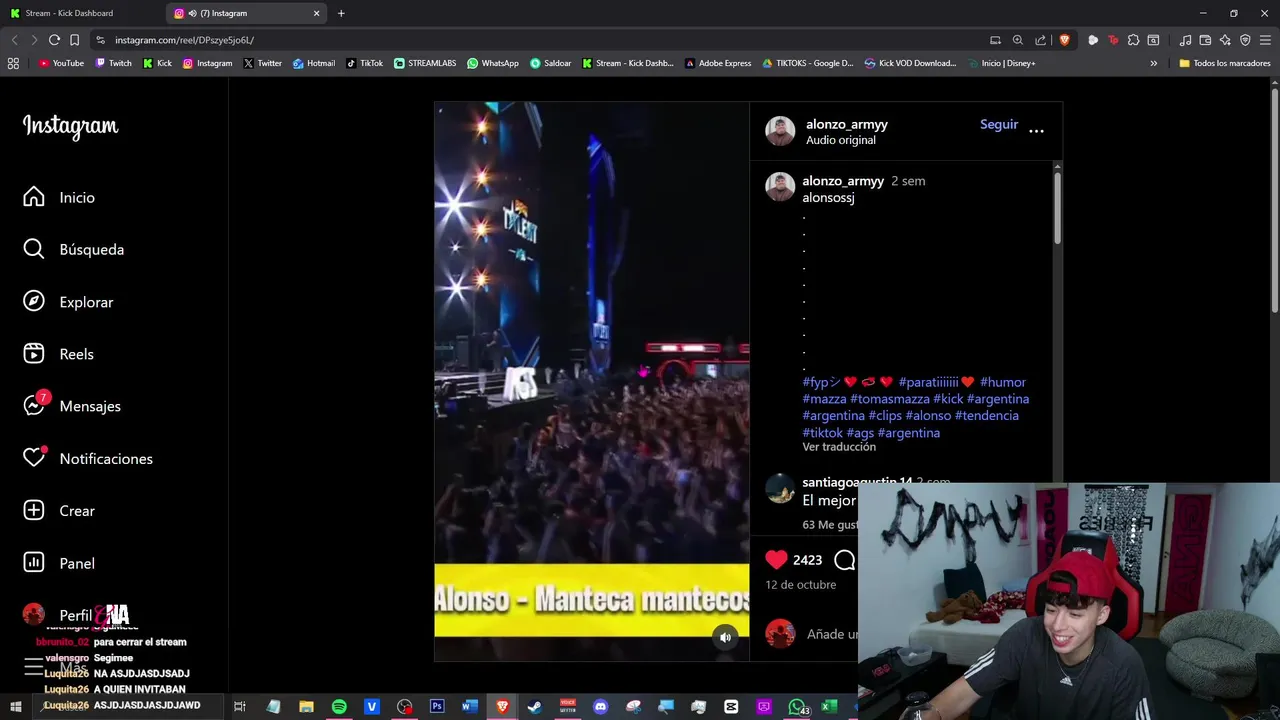Open the playlist music note icon
1280x720 pixels.
pyautogui.click(x=1185, y=40)
